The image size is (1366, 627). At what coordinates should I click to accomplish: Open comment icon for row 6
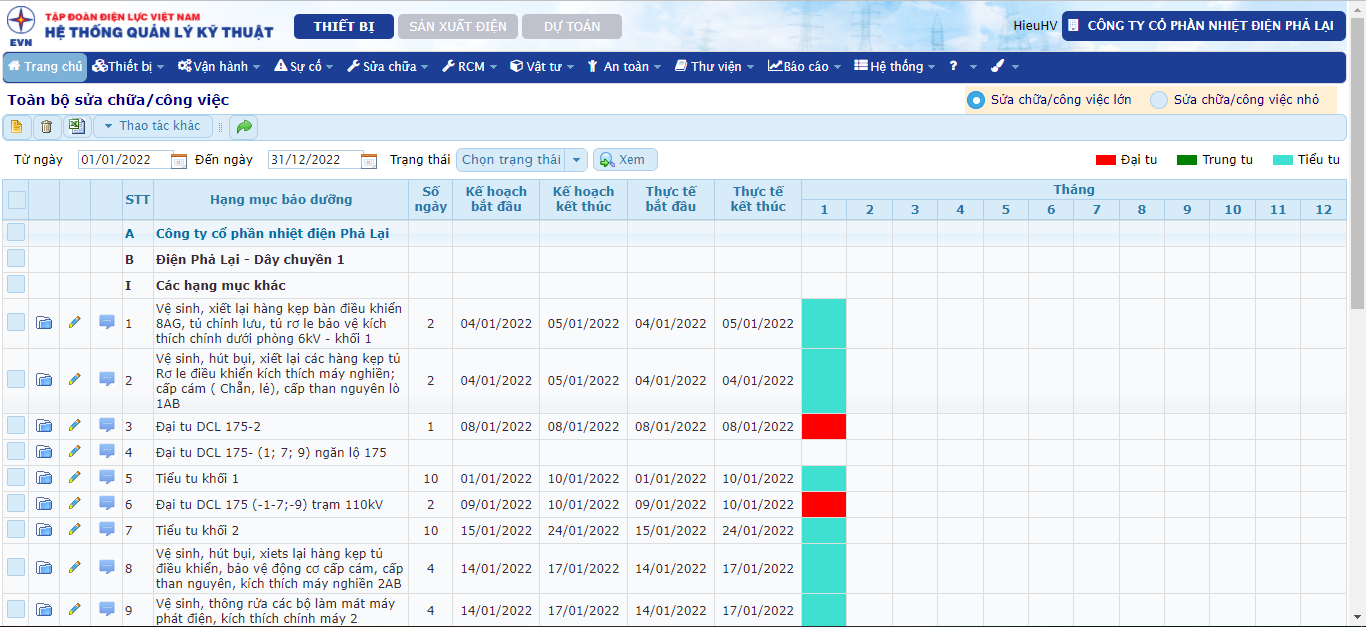tap(107, 503)
